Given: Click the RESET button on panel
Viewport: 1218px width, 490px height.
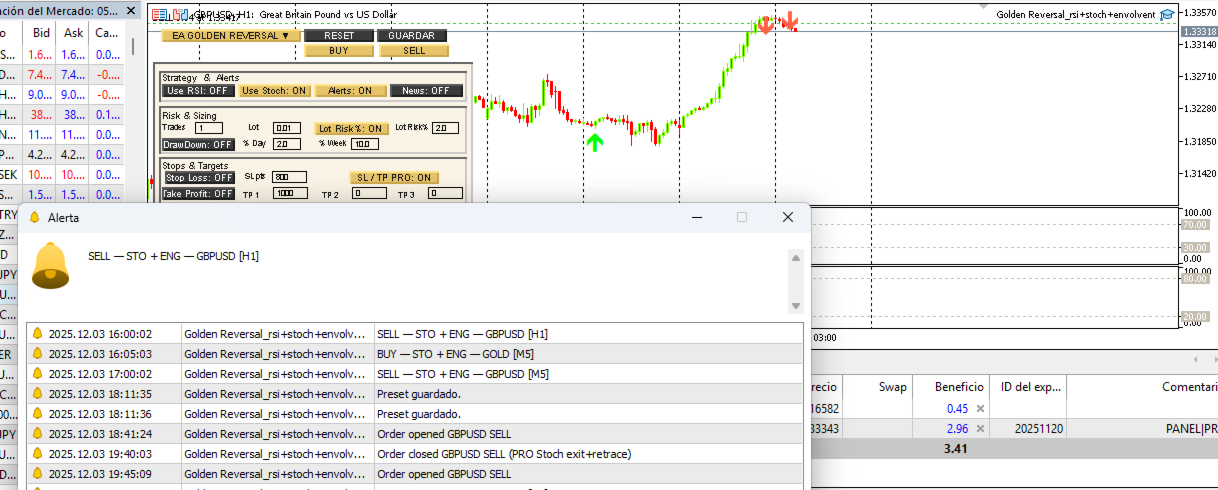Looking at the screenshot, I should [x=340, y=35].
